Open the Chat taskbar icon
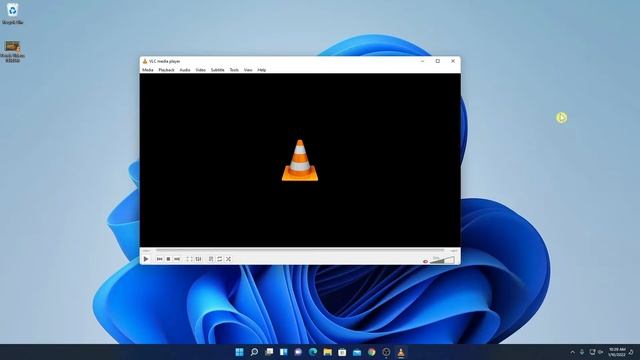Viewport: 640px width, 360px height. [x=298, y=352]
